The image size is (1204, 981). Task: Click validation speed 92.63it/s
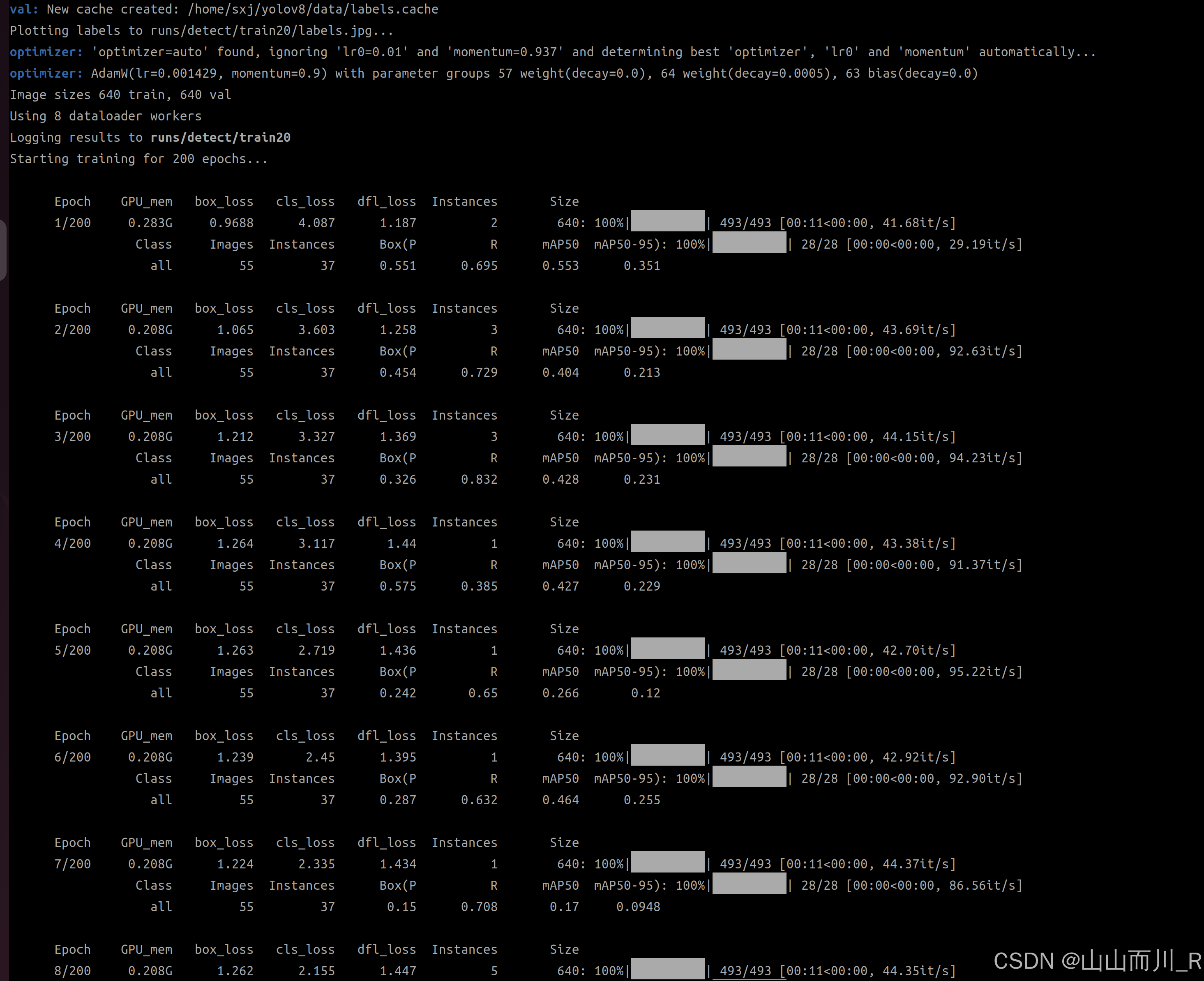point(982,351)
